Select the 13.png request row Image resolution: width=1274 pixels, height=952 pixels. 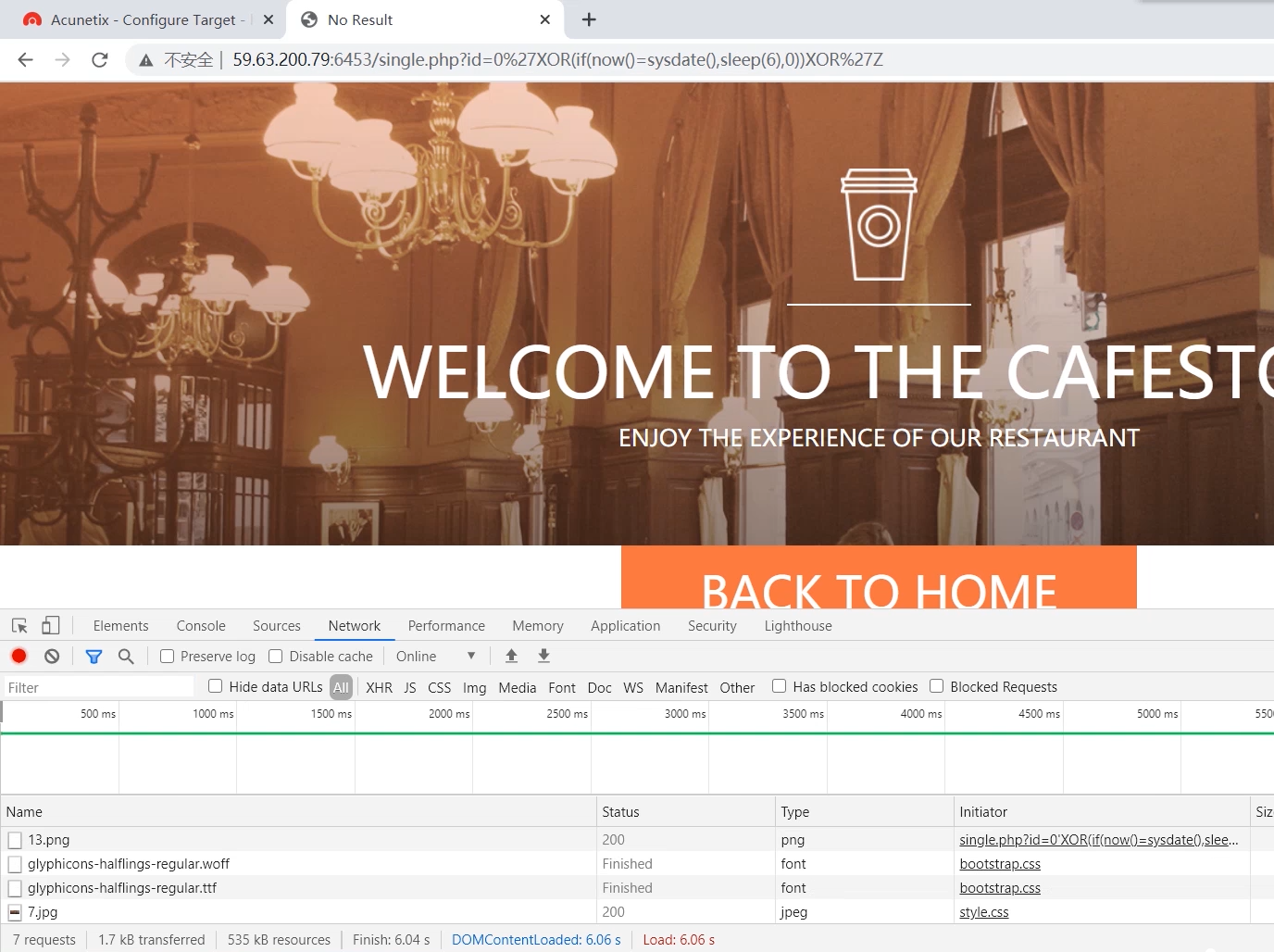(637, 840)
